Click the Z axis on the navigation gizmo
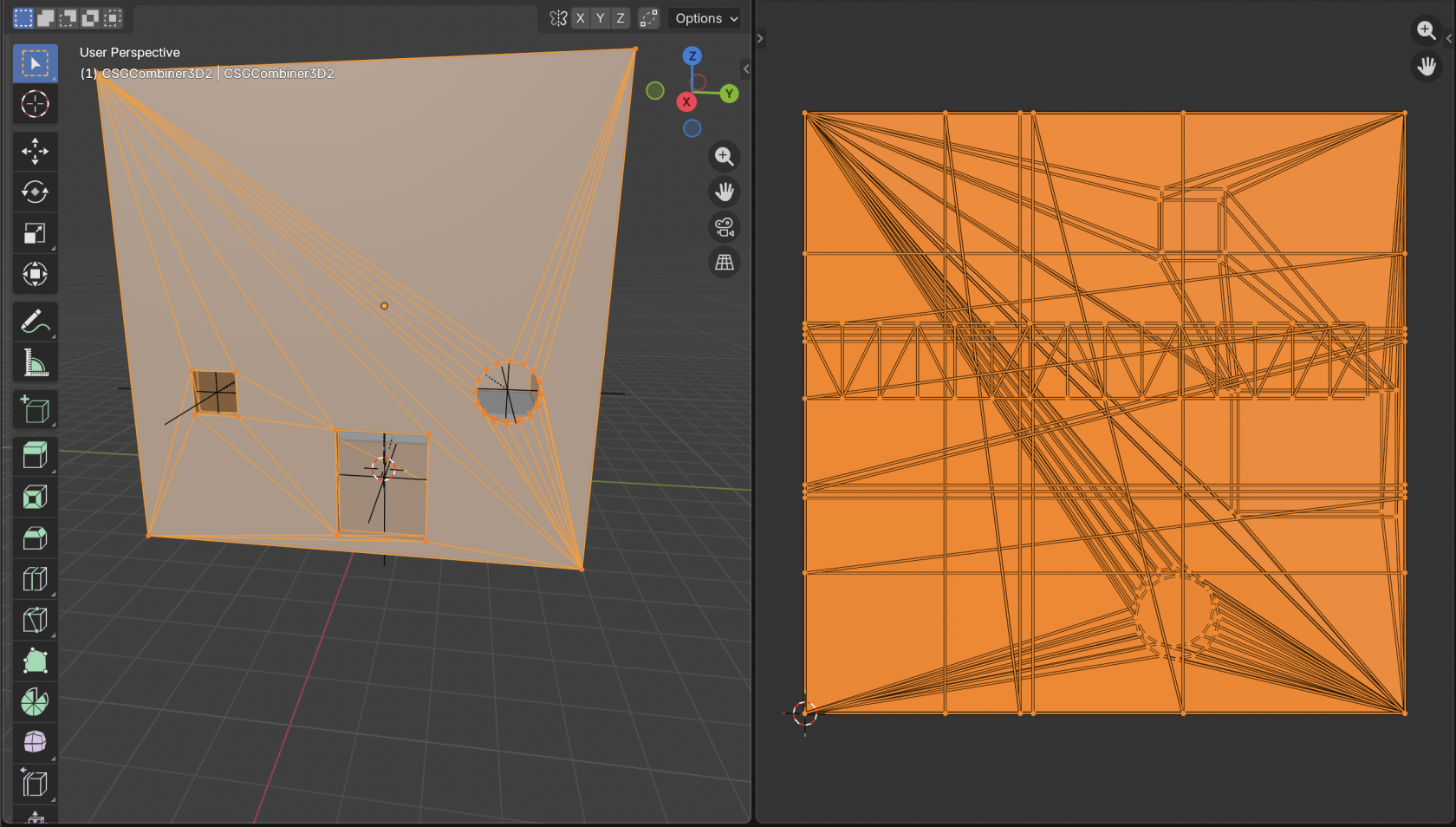This screenshot has height=827, width=1456. pos(692,56)
